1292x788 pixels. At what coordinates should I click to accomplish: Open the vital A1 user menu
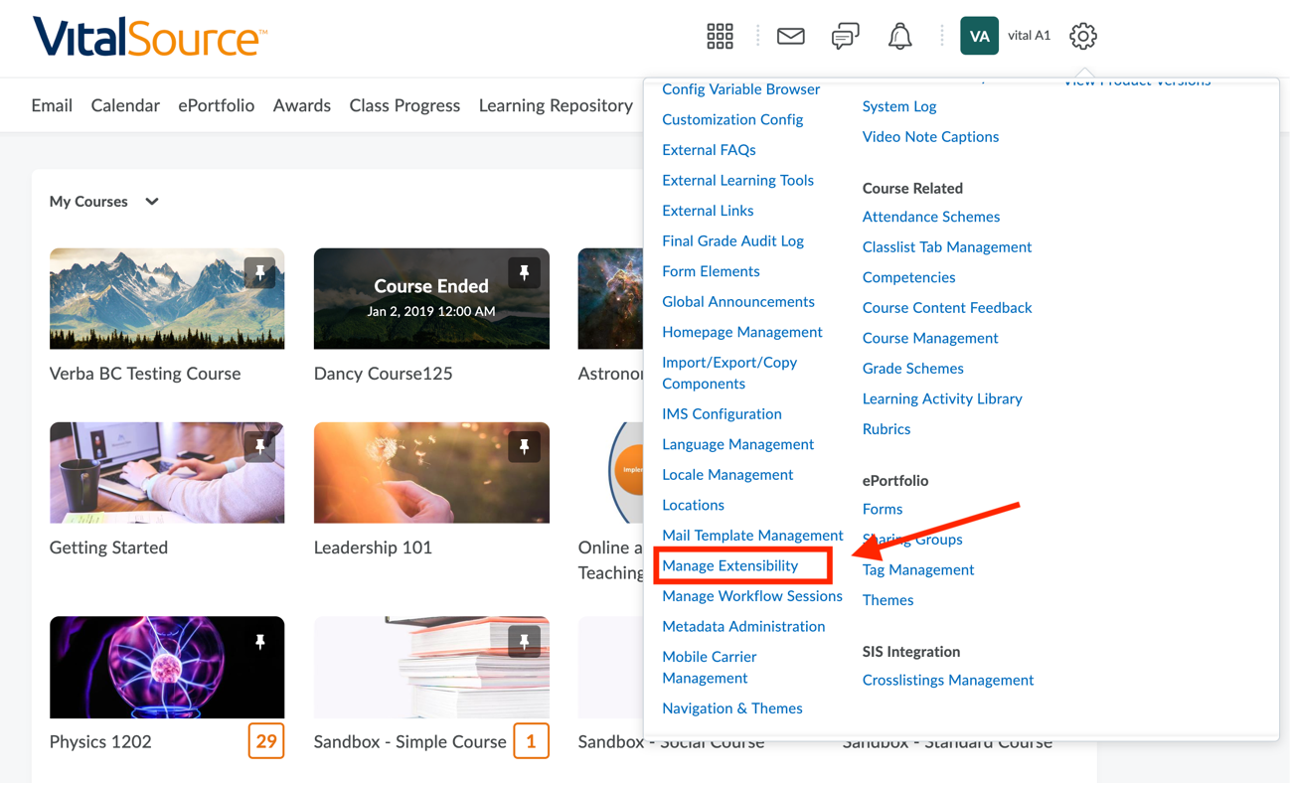click(x=1029, y=36)
